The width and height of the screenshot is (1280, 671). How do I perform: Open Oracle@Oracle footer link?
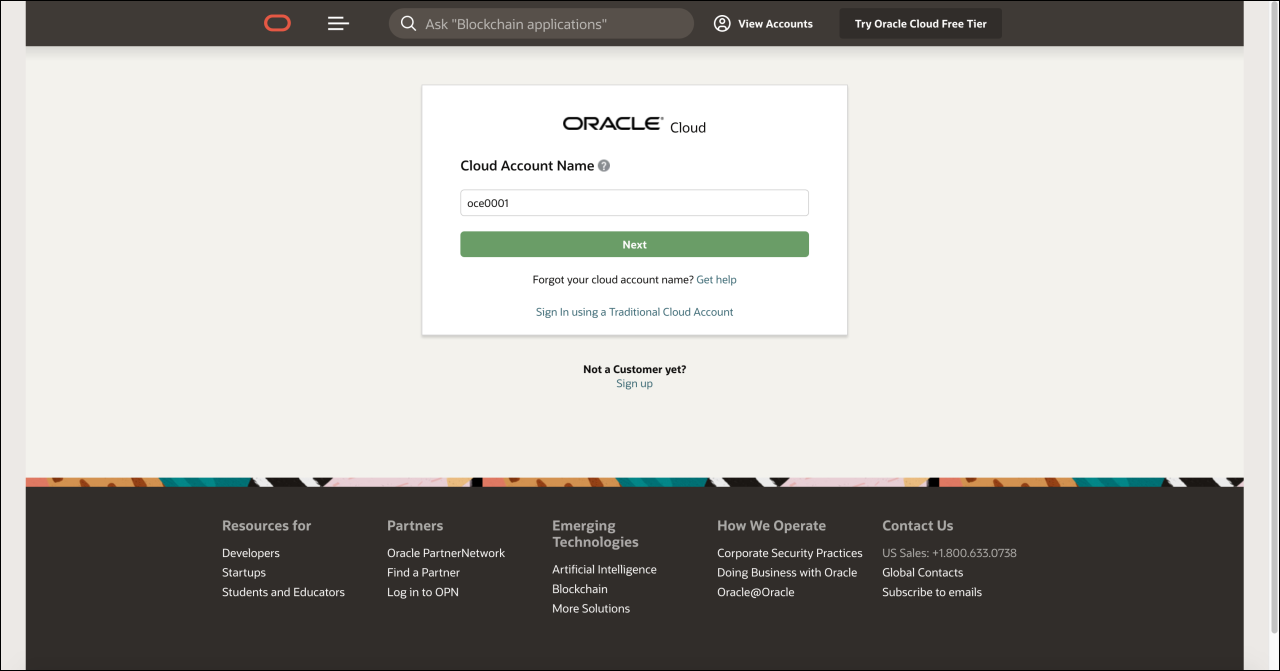756,592
